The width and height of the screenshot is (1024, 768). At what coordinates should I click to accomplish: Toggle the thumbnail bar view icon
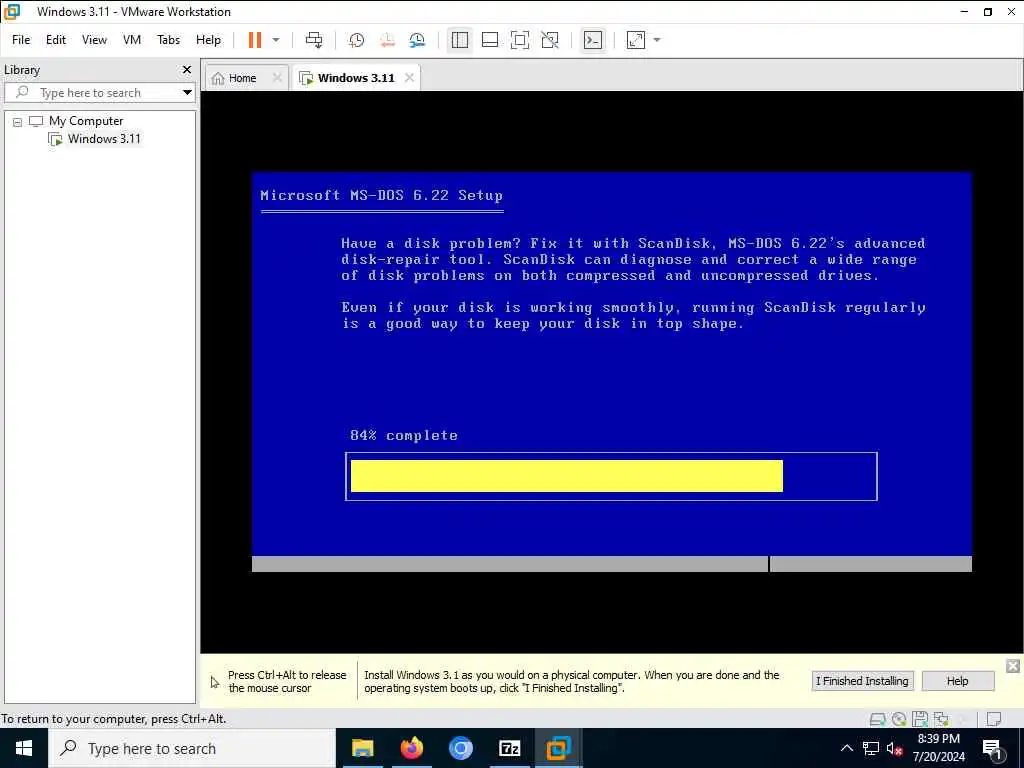click(x=490, y=40)
